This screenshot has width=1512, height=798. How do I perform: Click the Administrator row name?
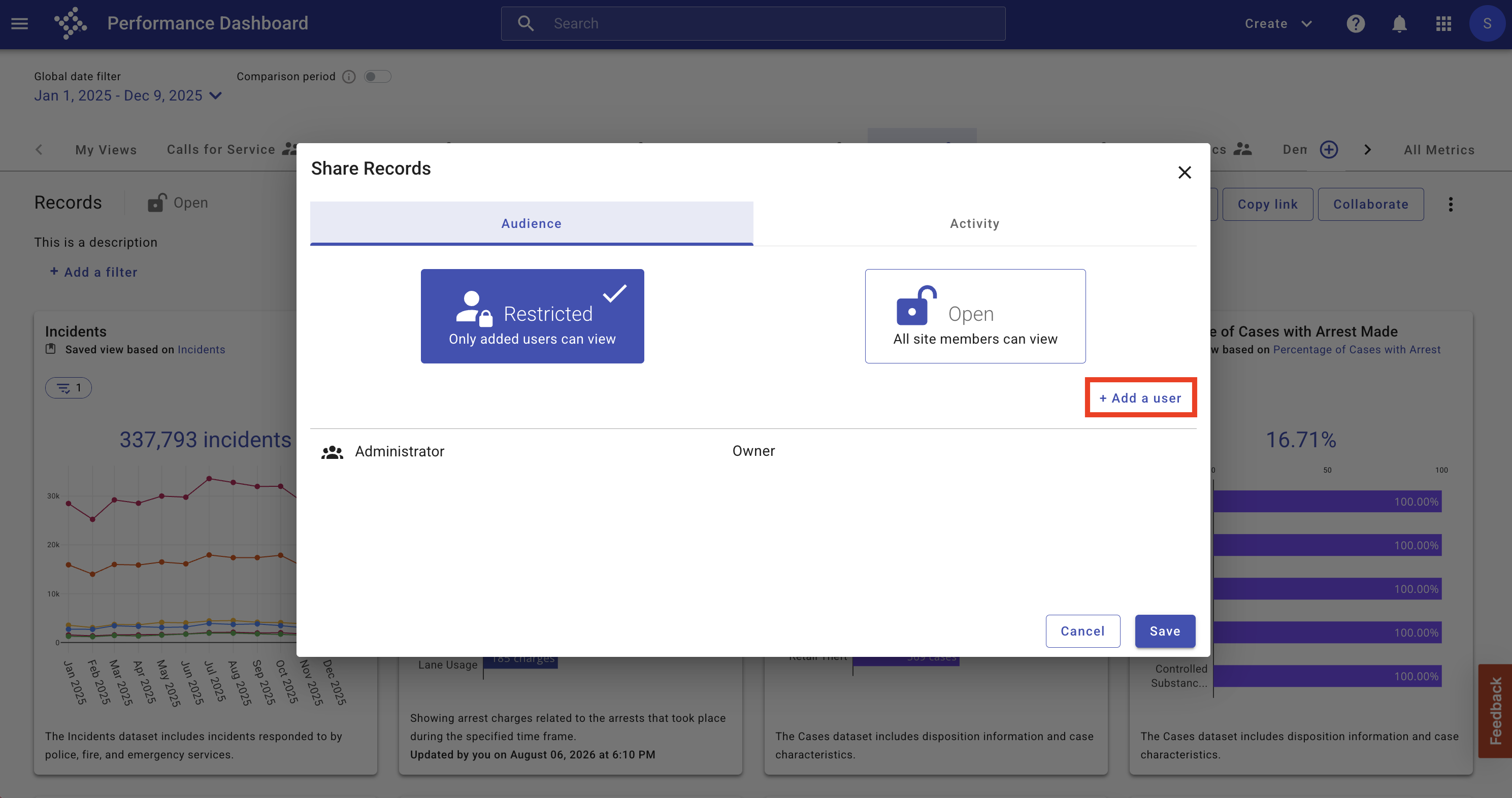[x=400, y=451]
